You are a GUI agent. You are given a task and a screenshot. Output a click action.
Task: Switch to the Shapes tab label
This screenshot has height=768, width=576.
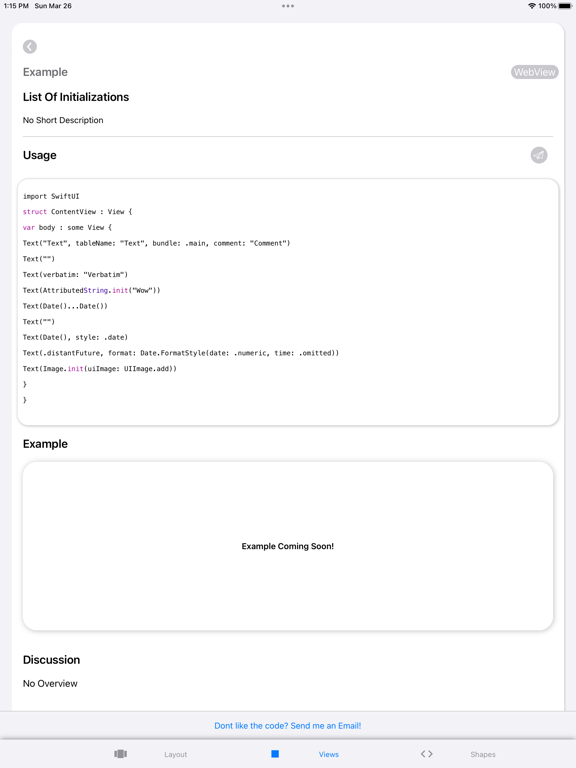[483, 754]
